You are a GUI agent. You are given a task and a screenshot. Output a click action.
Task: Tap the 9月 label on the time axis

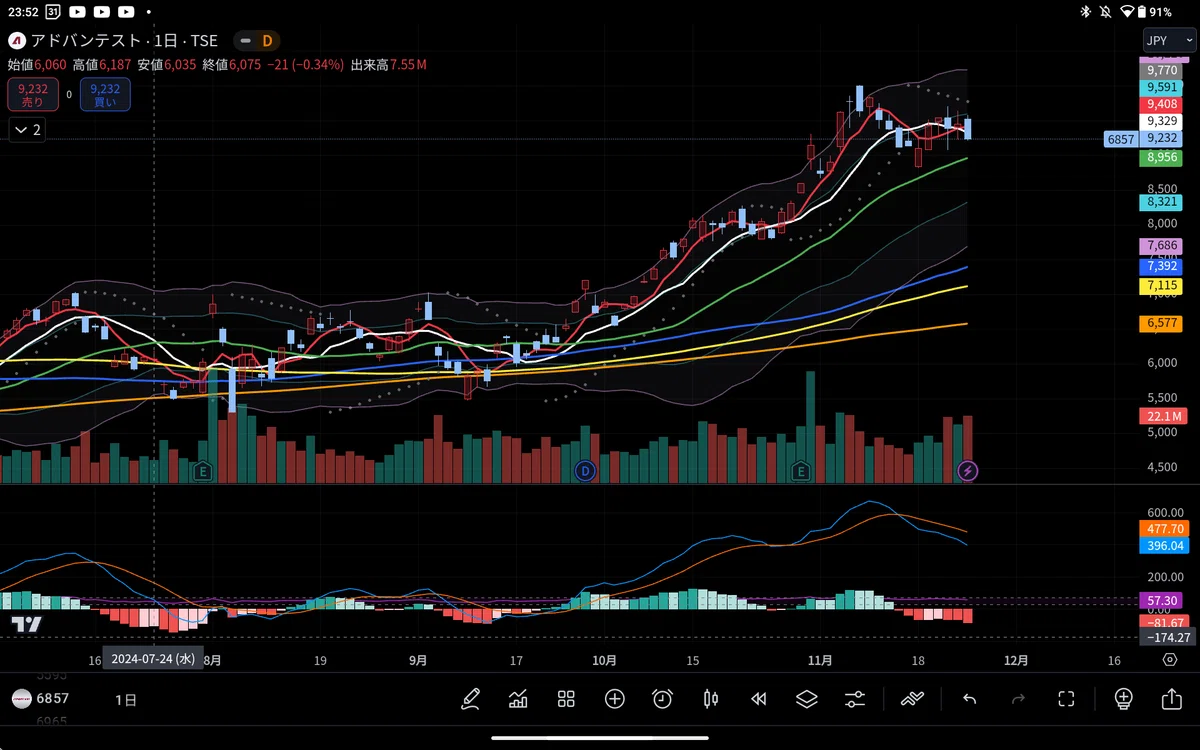click(x=418, y=660)
